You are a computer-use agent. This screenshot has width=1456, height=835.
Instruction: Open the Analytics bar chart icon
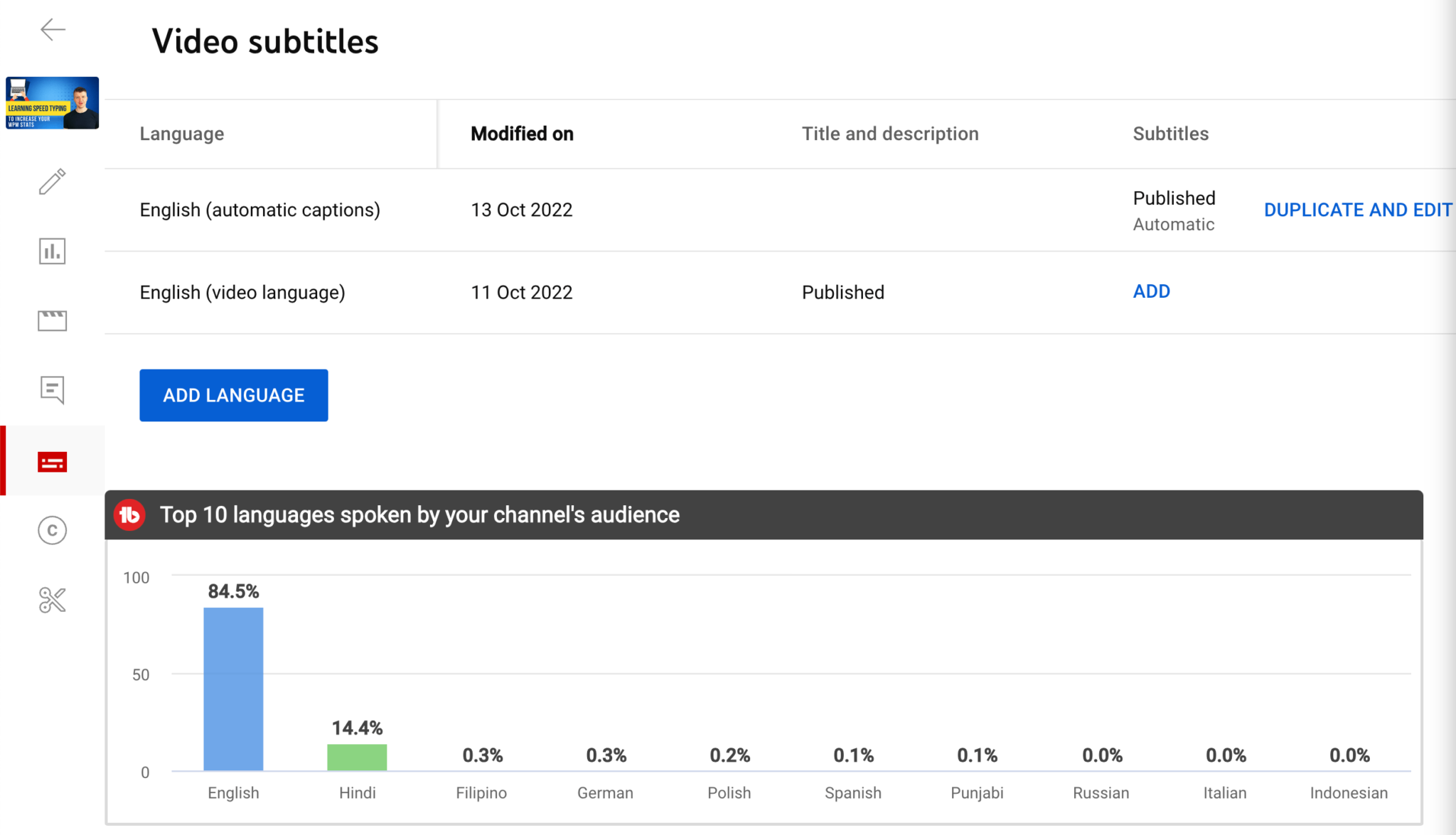tap(53, 251)
